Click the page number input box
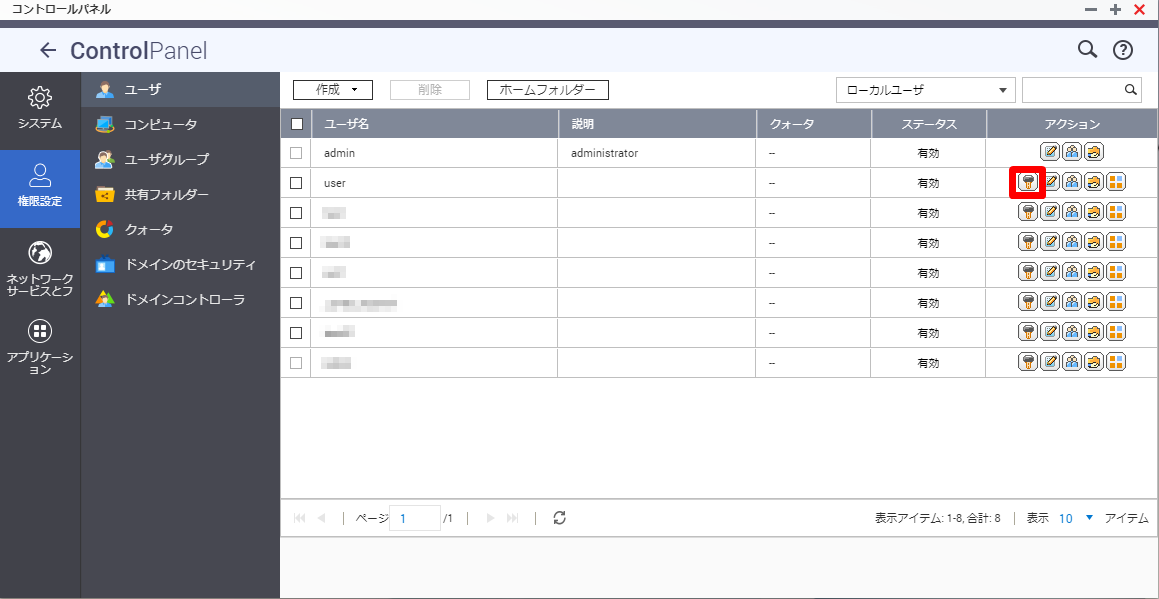Viewport: 1159px width, 599px height. pos(415,518)
